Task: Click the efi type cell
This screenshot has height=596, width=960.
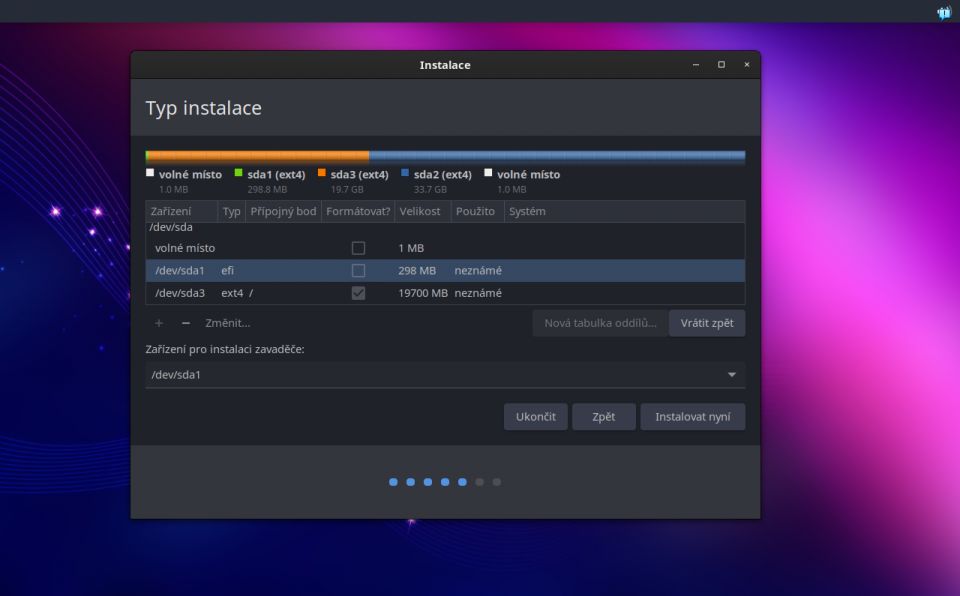Action: pyautogui.click(x=228, y=271)
